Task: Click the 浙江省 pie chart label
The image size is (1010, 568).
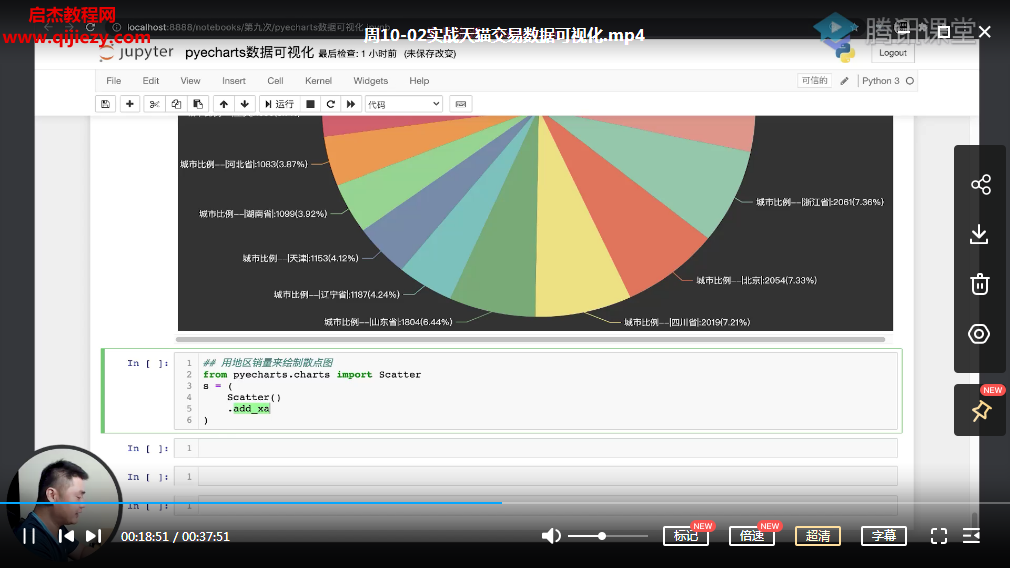Action: (x=819, y=202)
